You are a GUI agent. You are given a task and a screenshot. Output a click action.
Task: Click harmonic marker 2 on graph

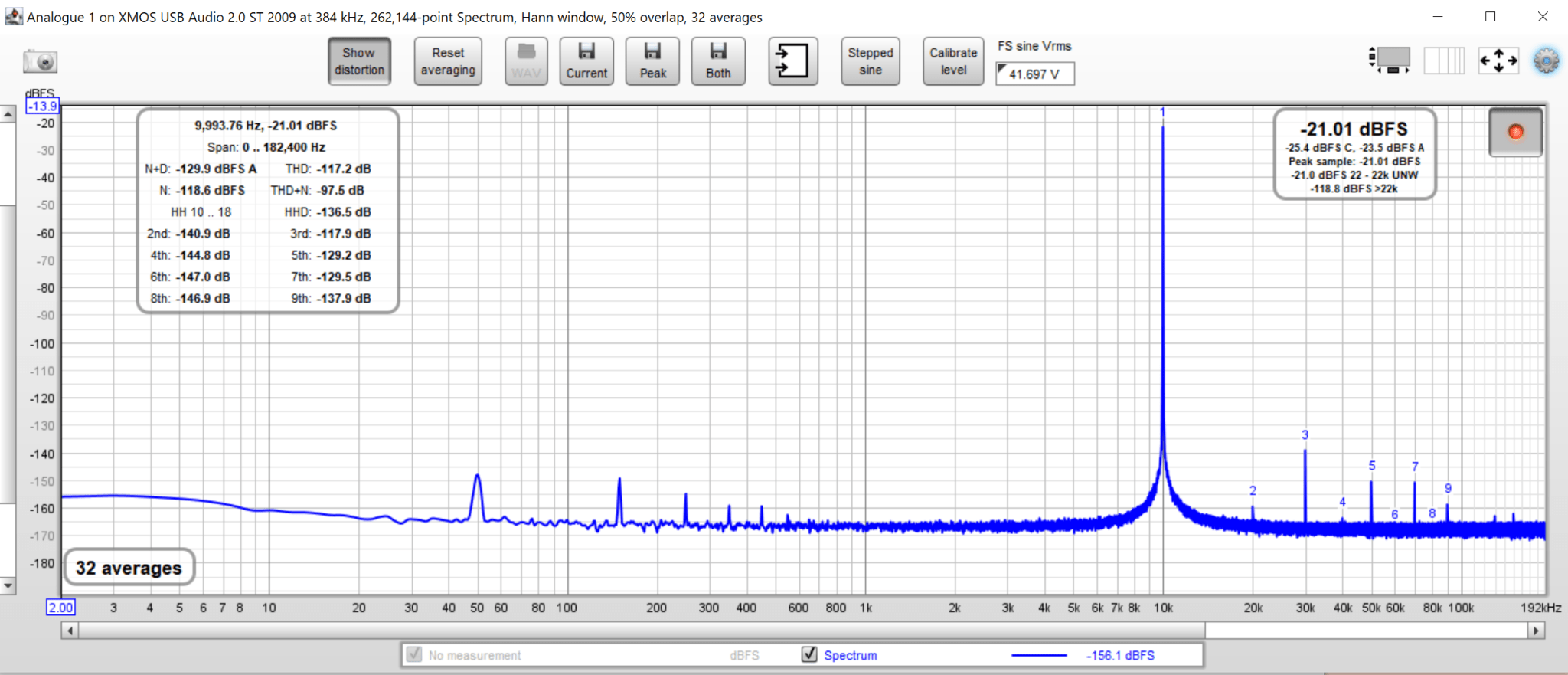point(1253,490)
